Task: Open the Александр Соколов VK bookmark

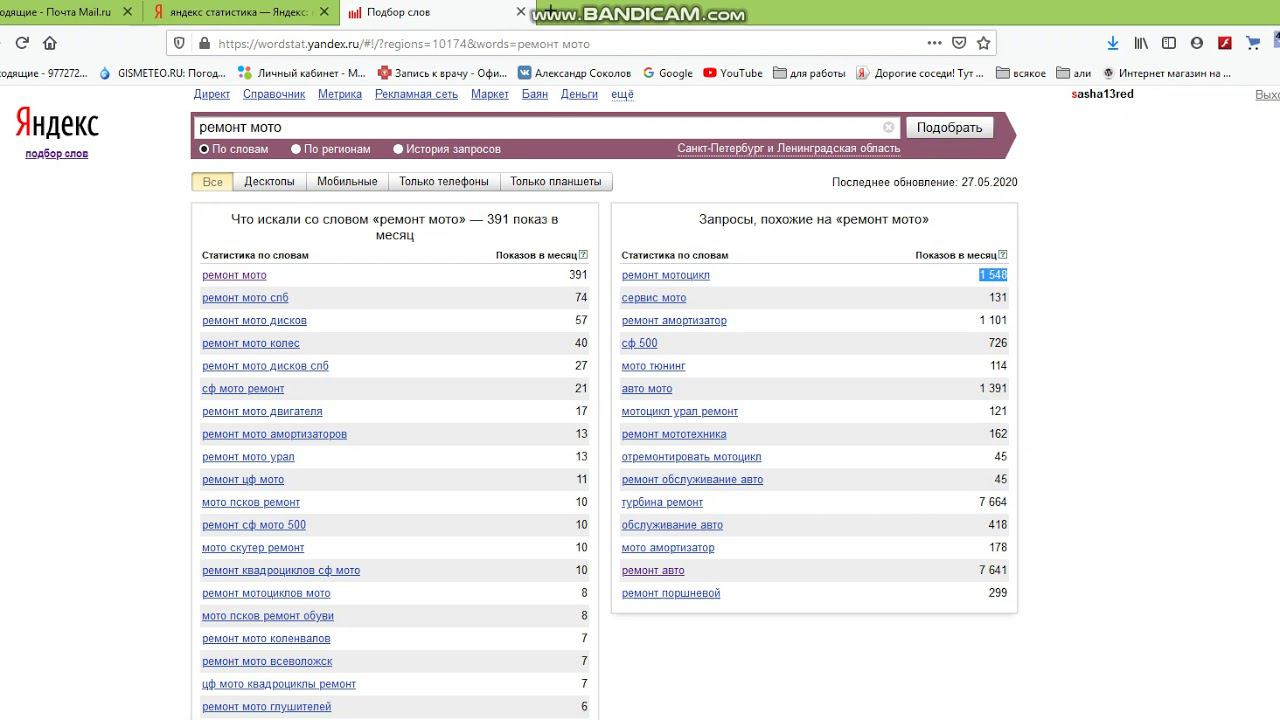Action: pyautogui.click(x=575, y=73)
